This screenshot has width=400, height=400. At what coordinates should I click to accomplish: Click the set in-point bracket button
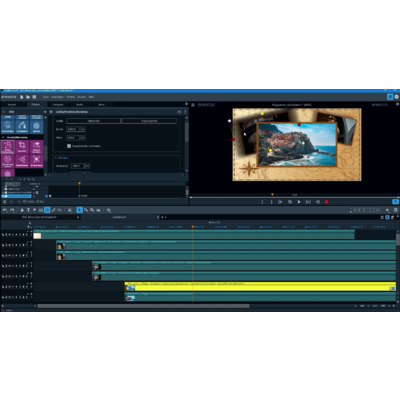point(262,202)
